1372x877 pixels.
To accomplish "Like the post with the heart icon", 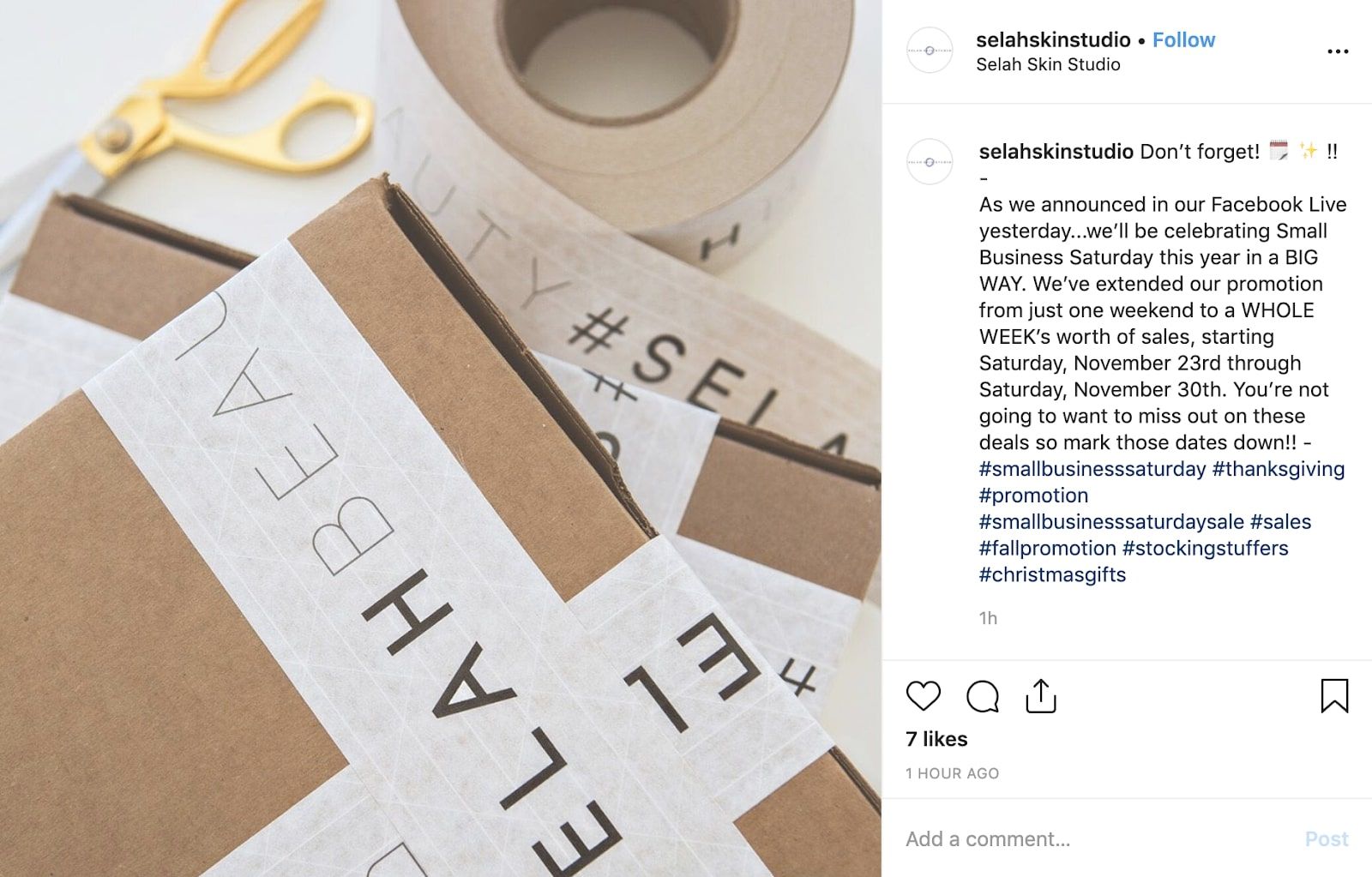I will [924, 696].
